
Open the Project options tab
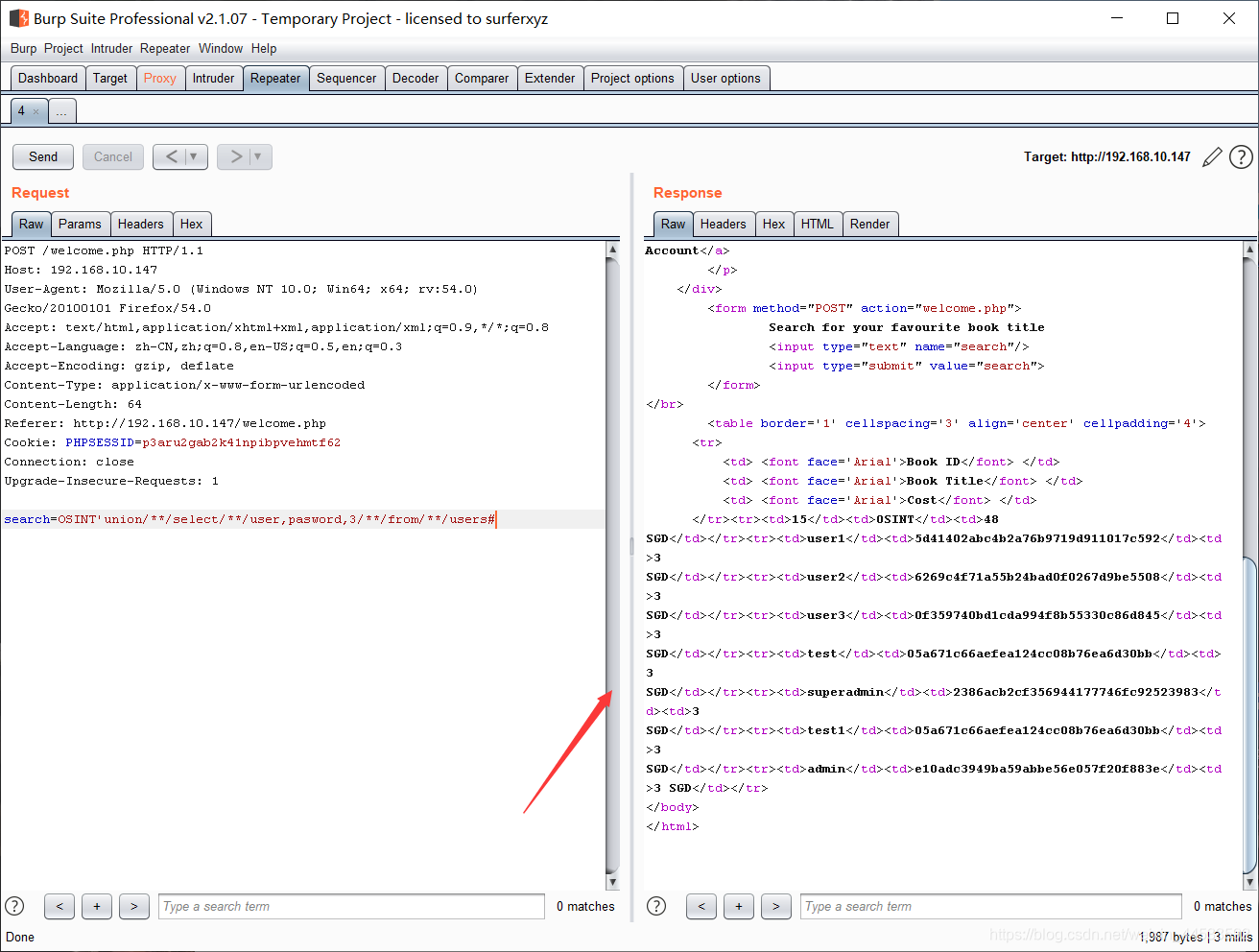pyautogui.click(x=632, y=79)
